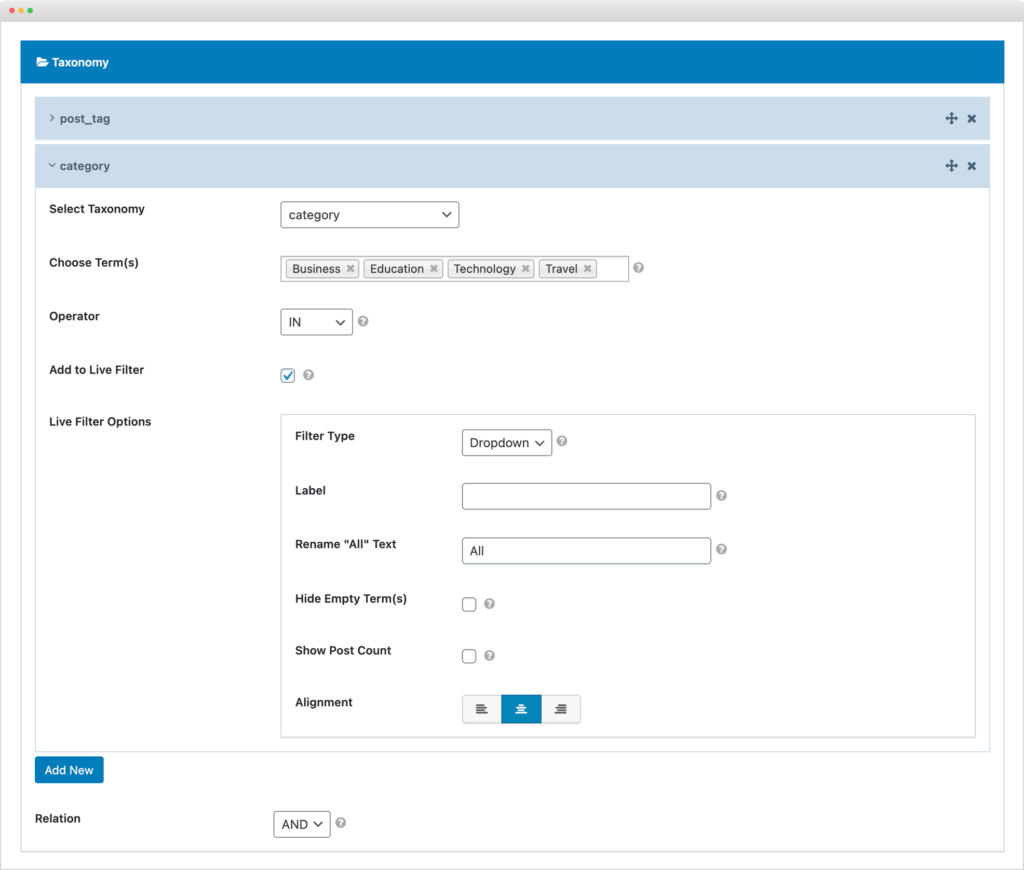
Task: Set alignment to left
Action: [481, 709]
